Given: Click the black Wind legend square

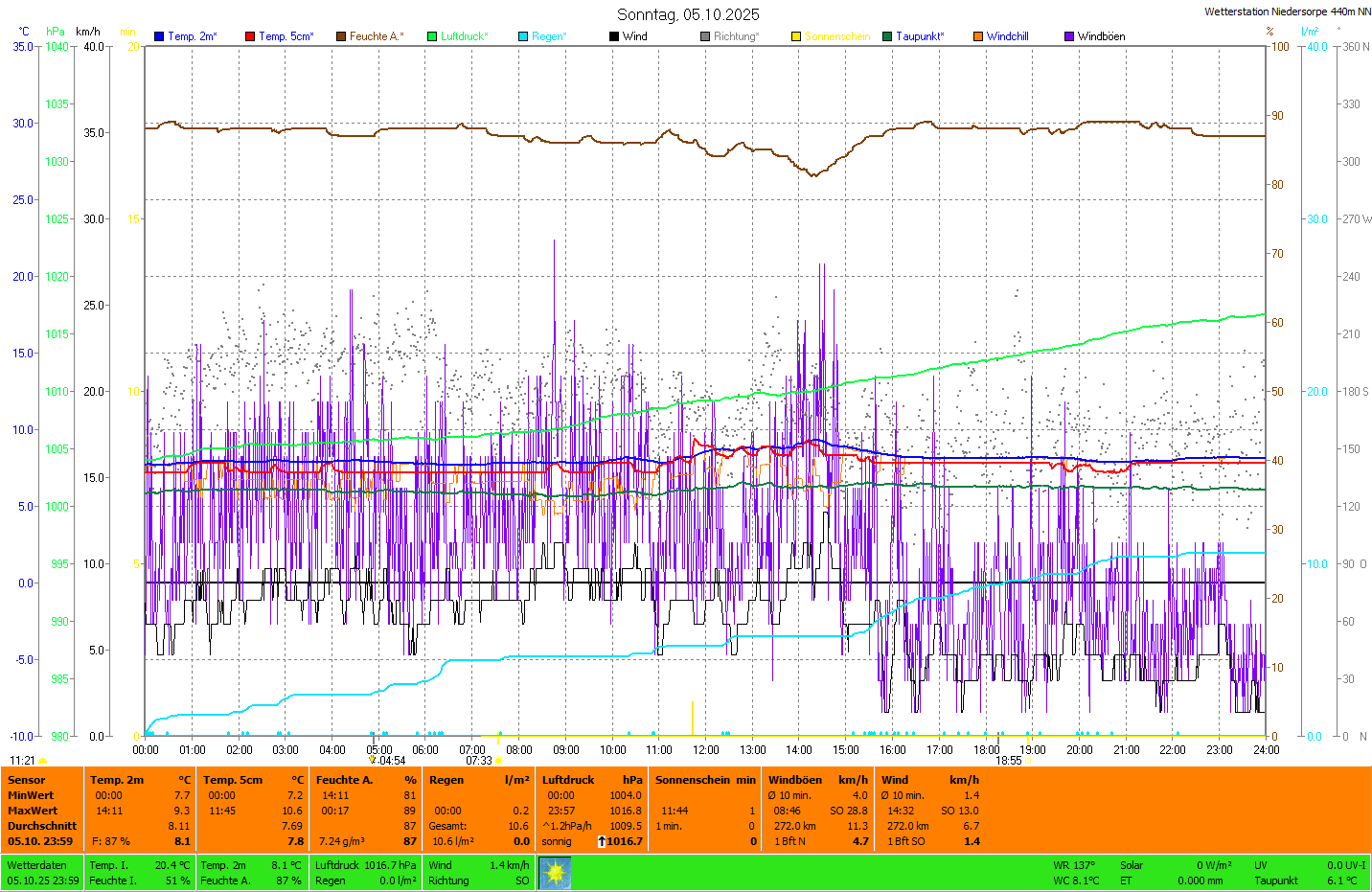Looking at the screenshot, I should coord(614,36).
